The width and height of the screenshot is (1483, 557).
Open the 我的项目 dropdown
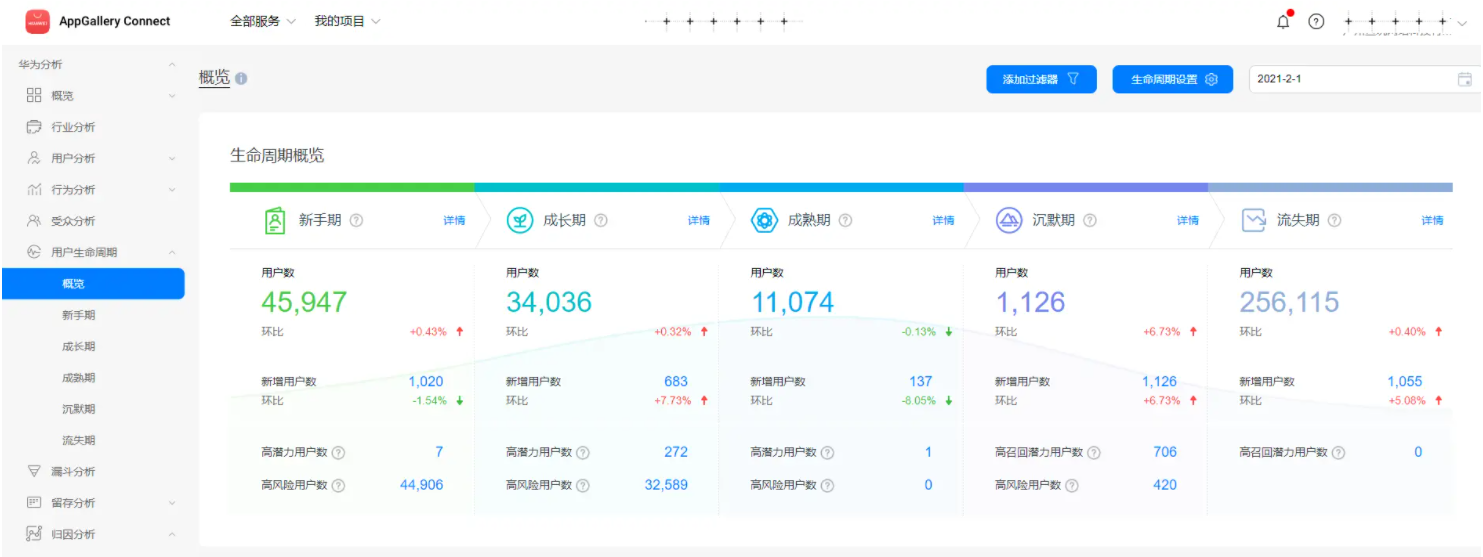point(347,21)
